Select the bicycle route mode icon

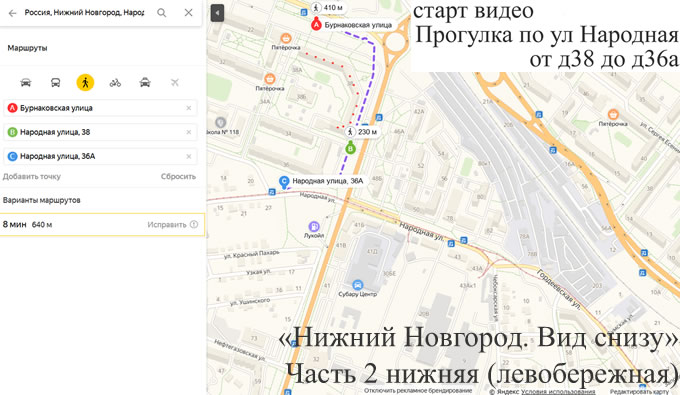(x=115, y=82)
